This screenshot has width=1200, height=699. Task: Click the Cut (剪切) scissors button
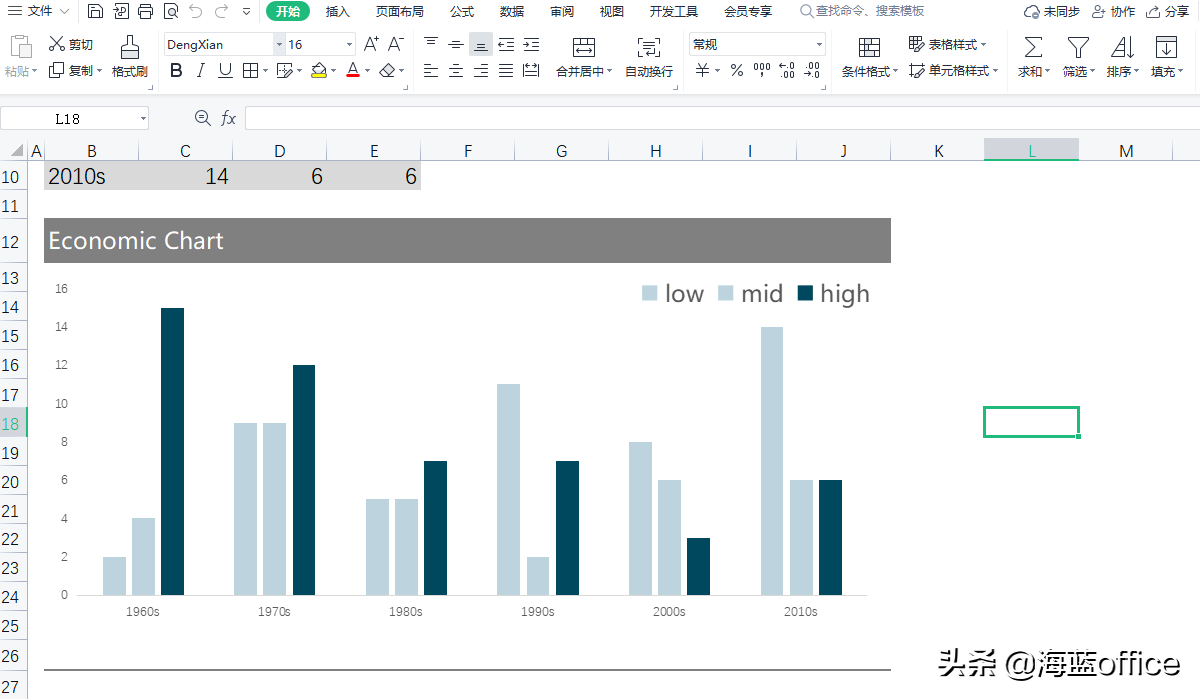point(71,45)
